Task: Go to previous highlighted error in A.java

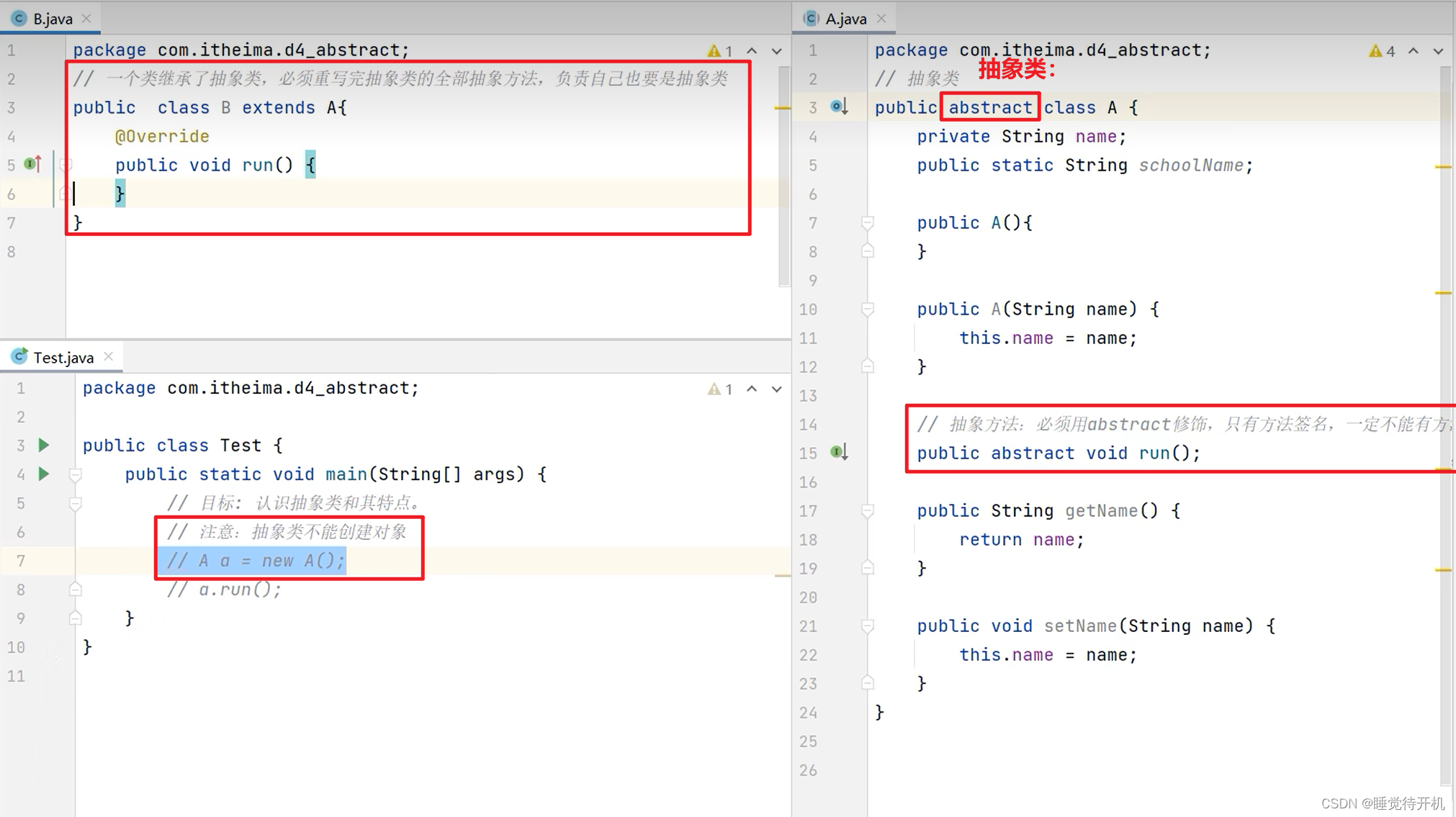Action: pos(1414,50)
